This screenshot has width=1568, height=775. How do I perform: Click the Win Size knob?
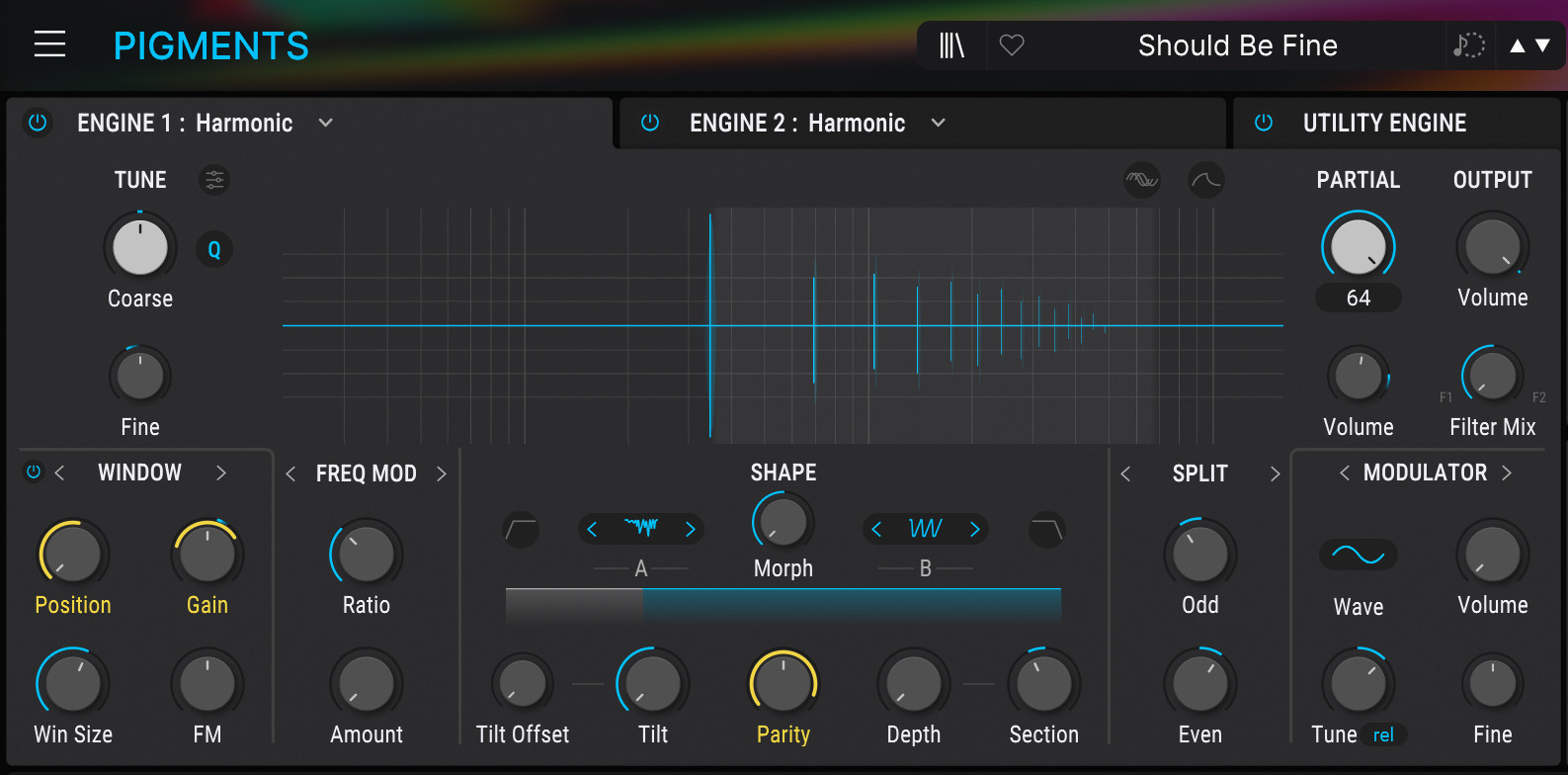click(x=73, y=684)
